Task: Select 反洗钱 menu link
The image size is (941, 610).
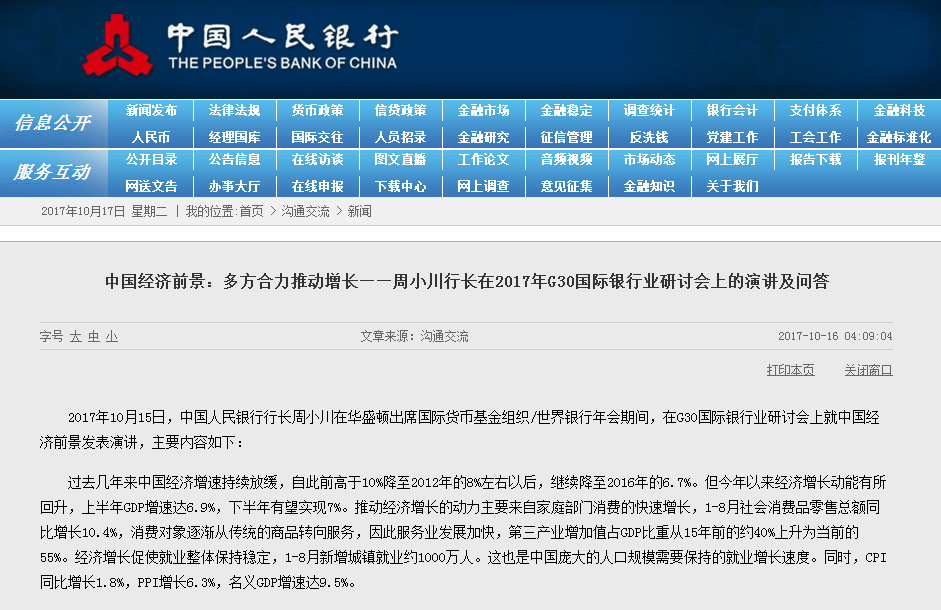Action: coord(649,137)
